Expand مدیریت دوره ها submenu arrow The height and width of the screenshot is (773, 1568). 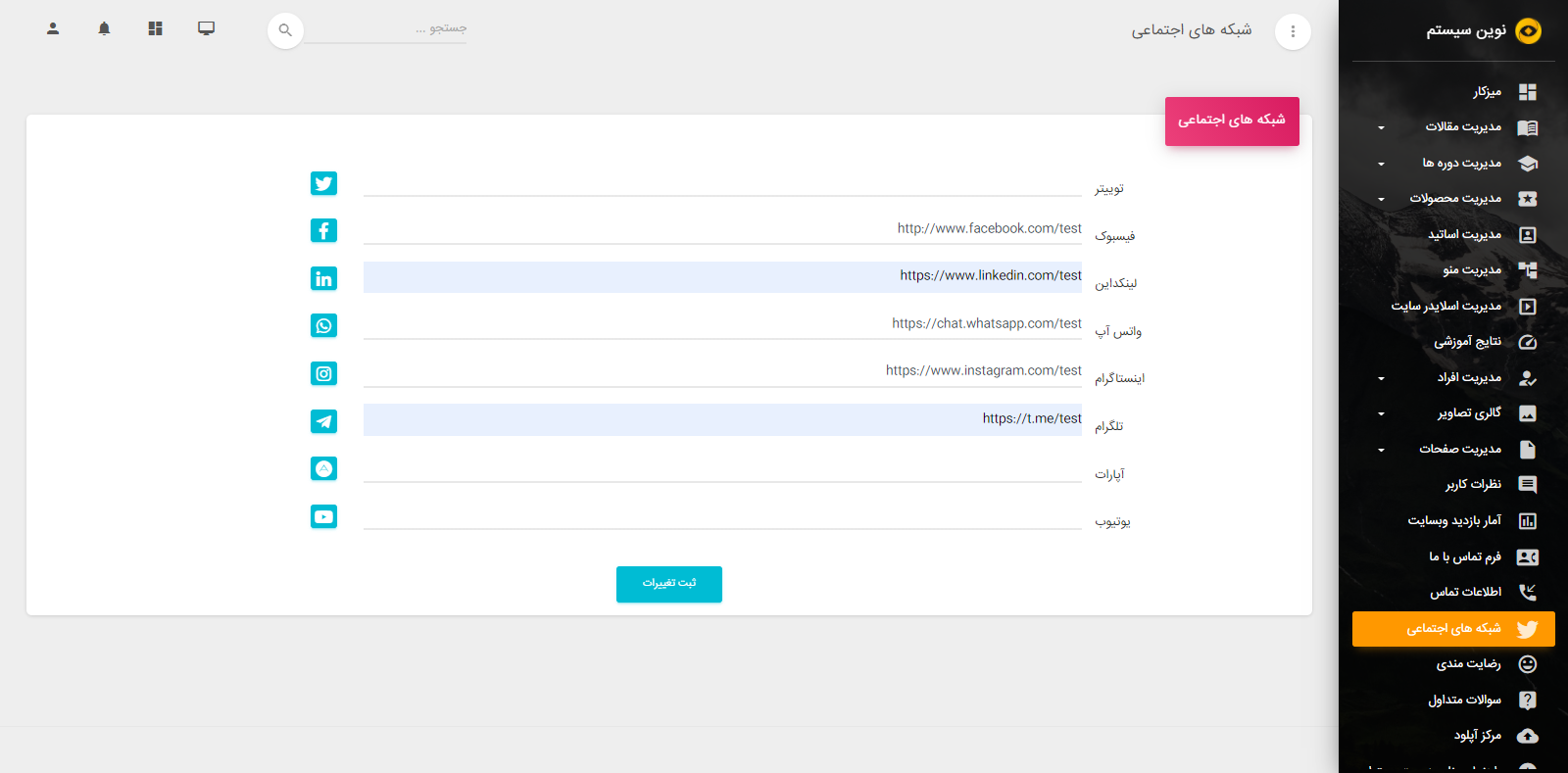[x=1381, y=164]
